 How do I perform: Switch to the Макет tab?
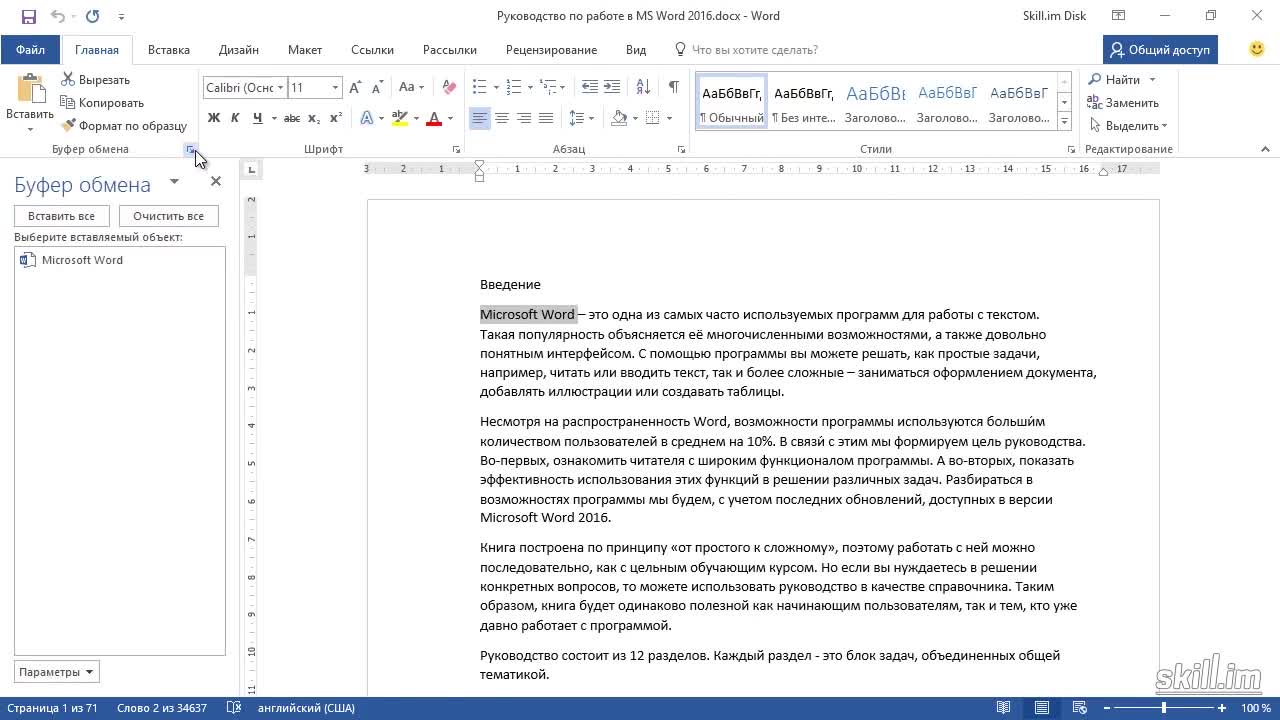(305, 49)
